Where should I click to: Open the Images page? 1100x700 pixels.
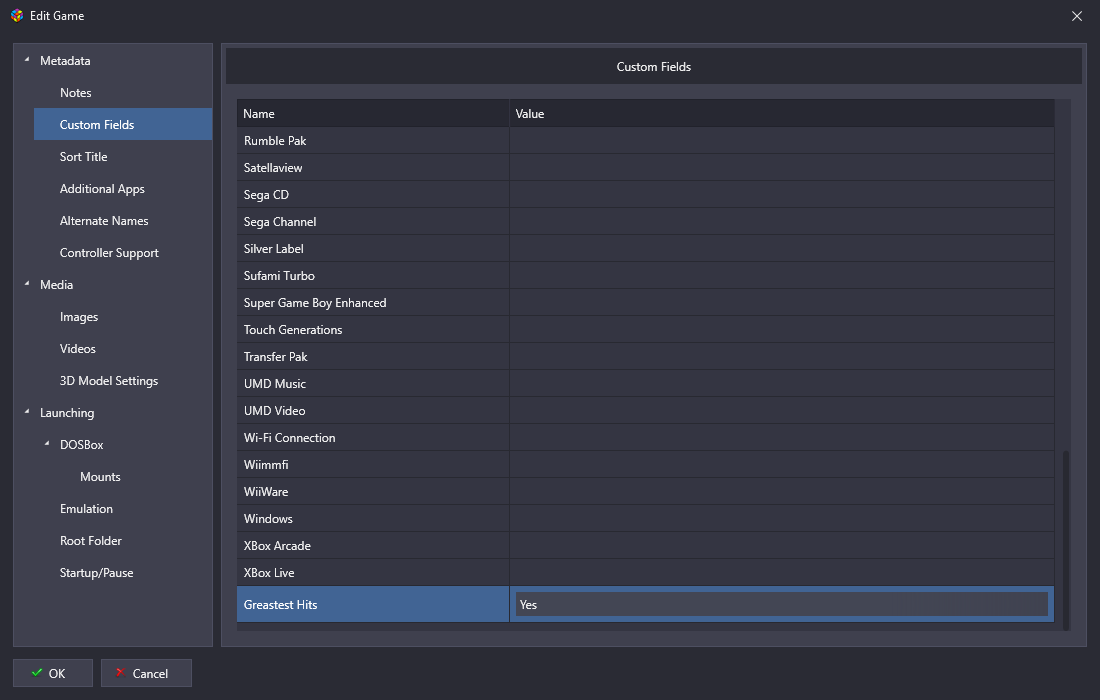coord(79,317)
